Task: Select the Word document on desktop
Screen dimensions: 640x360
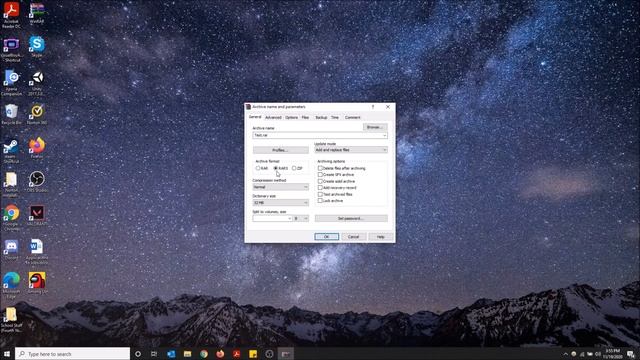Action: (37, 252)
